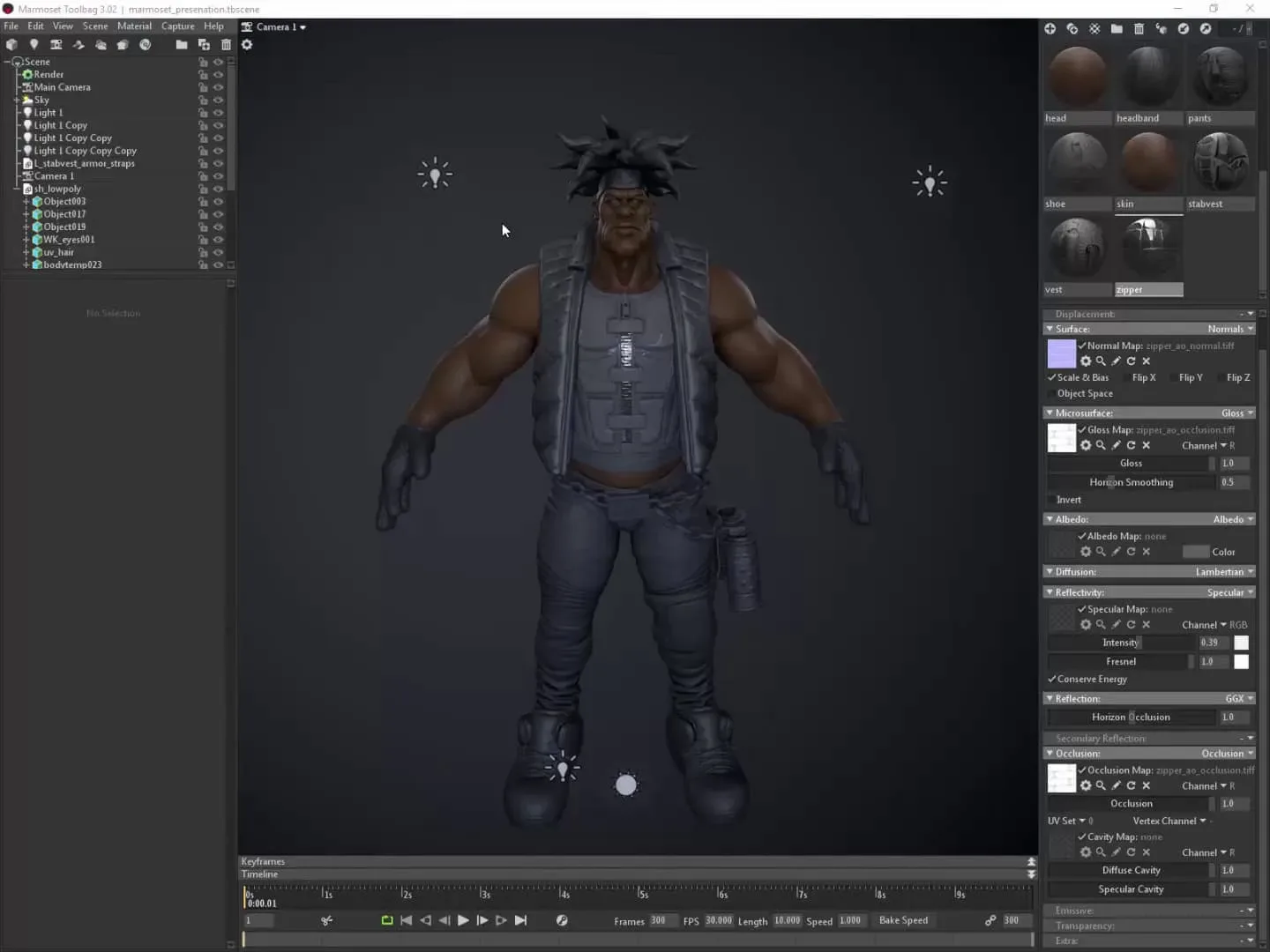Open the folder icon to load a material library

click(x=1117, y=28)
